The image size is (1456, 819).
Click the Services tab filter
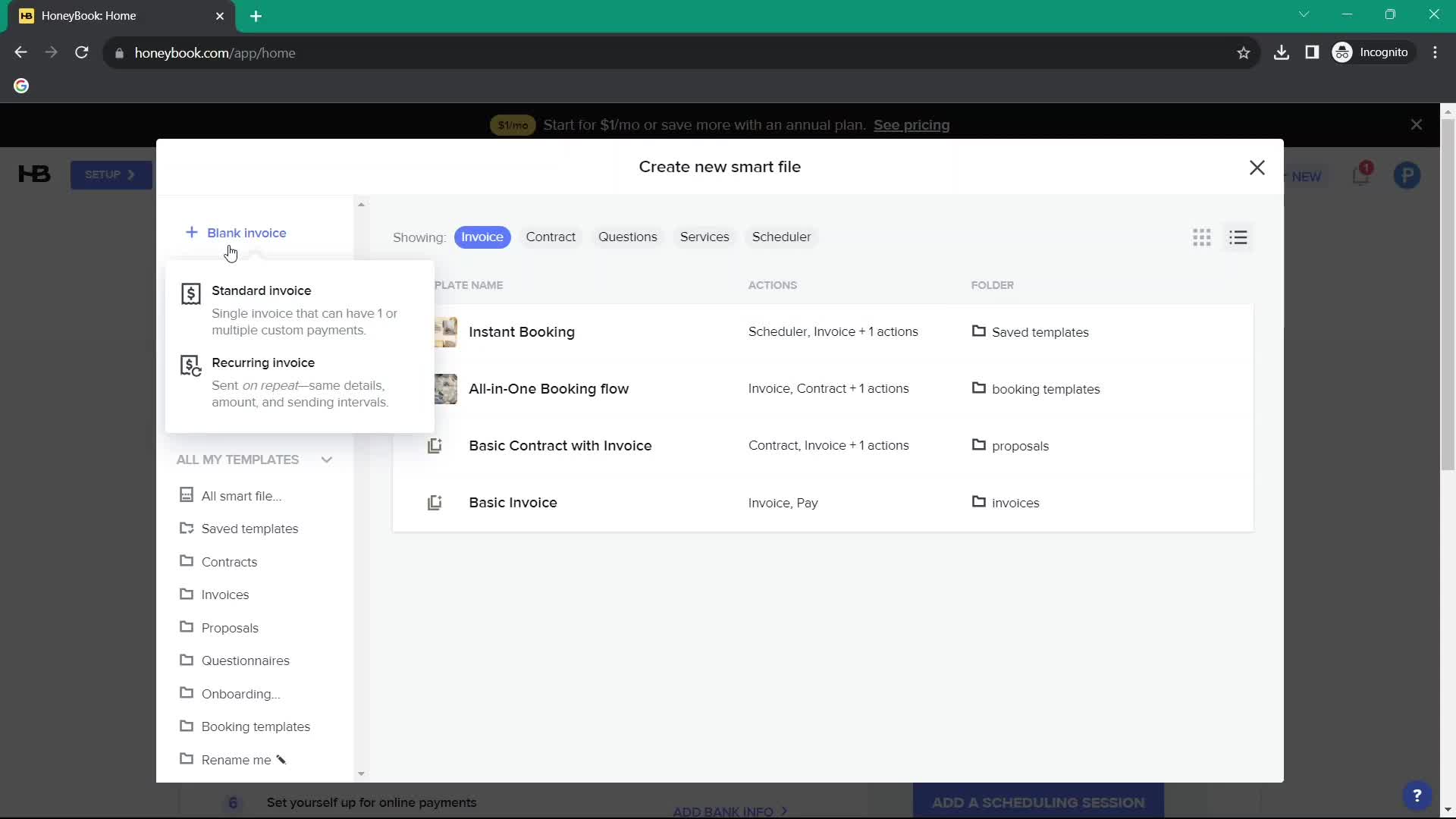pyautogui.click(x=704, y=237)
